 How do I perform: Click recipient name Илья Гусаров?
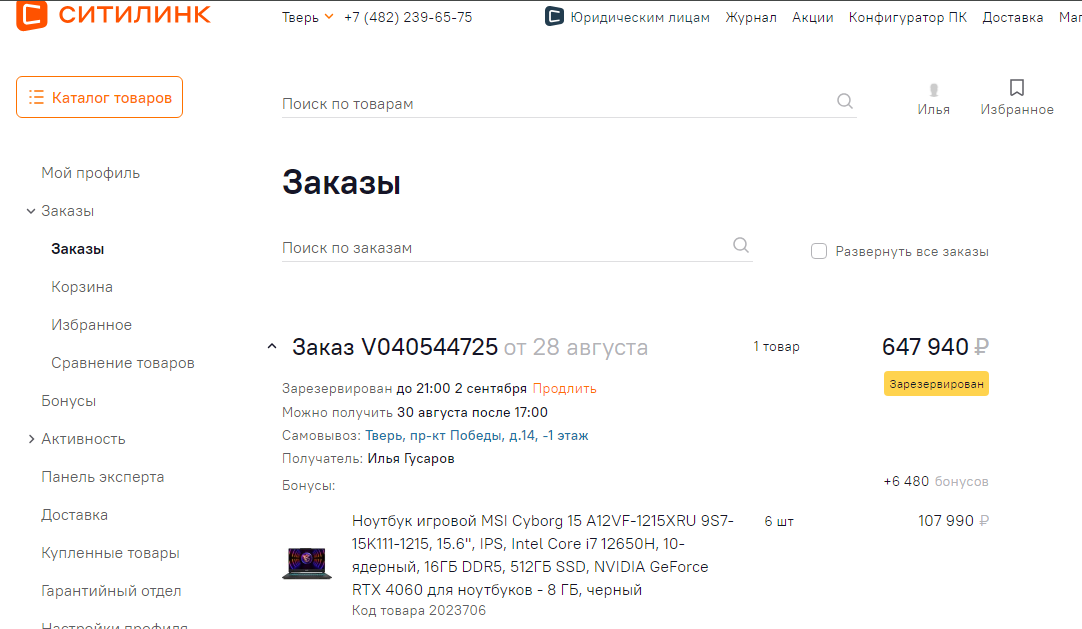[411, 459]
